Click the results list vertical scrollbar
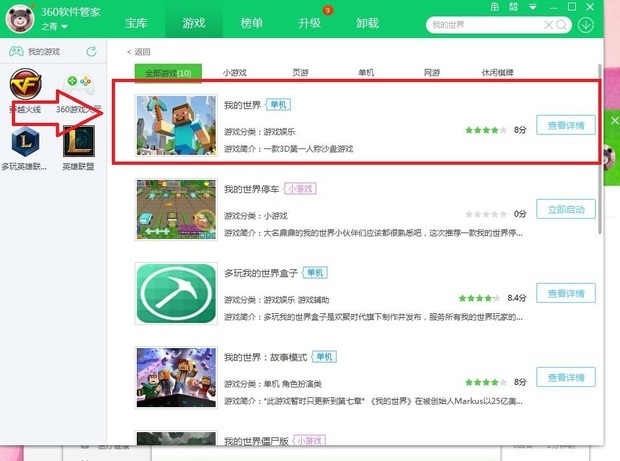Screen dimensions: 620x461 pyautogui.click(x=600, y=148)
